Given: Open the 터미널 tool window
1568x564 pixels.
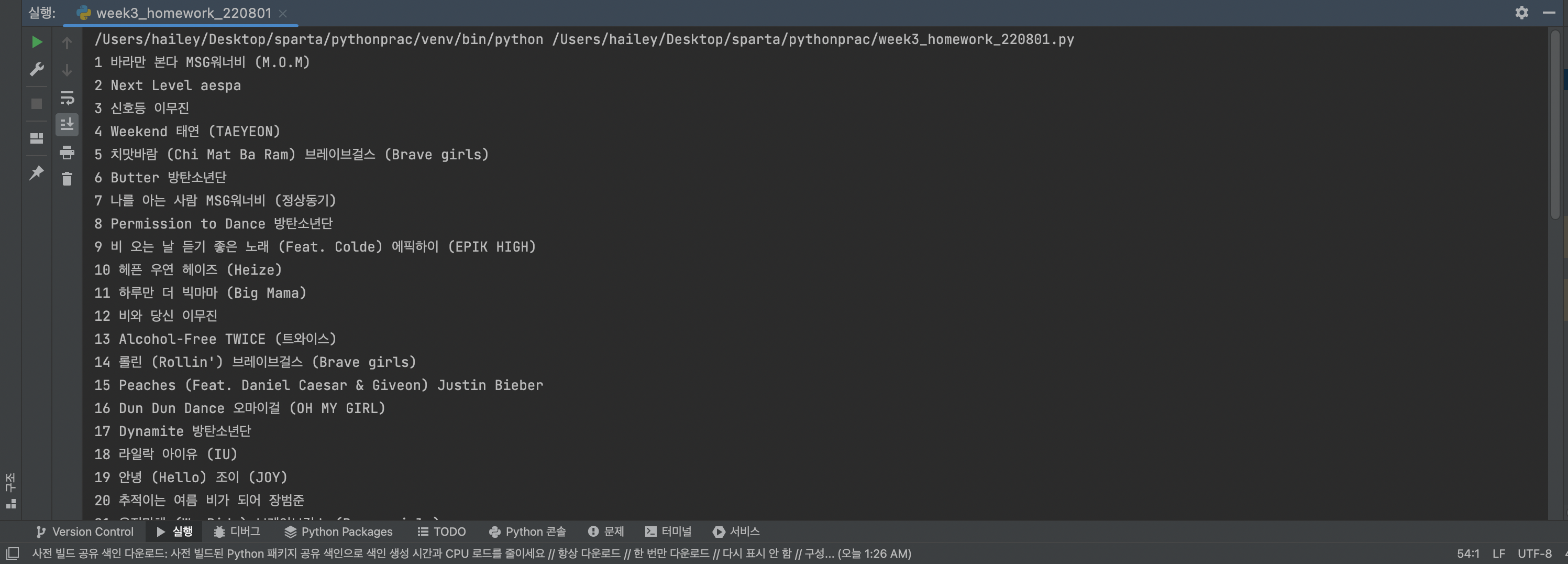Looking at the screenshot, I should pyautogui.click(x=668, y=531).
